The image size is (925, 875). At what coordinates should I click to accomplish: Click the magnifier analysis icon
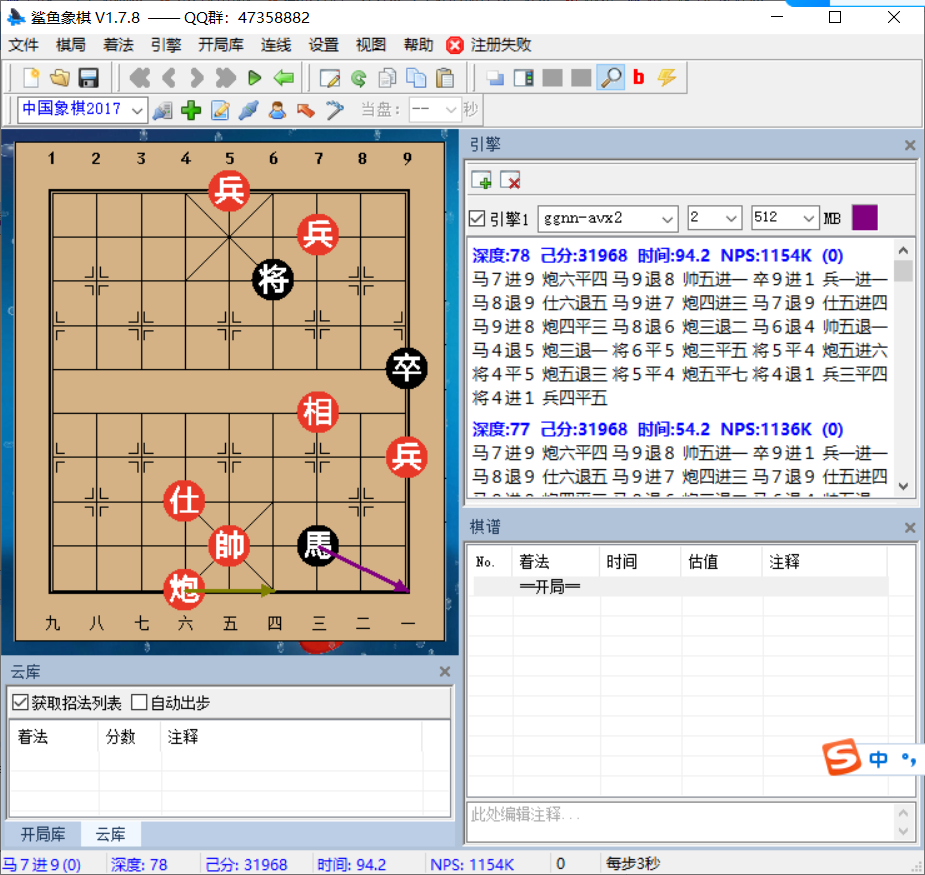click(x=610, y=77)
